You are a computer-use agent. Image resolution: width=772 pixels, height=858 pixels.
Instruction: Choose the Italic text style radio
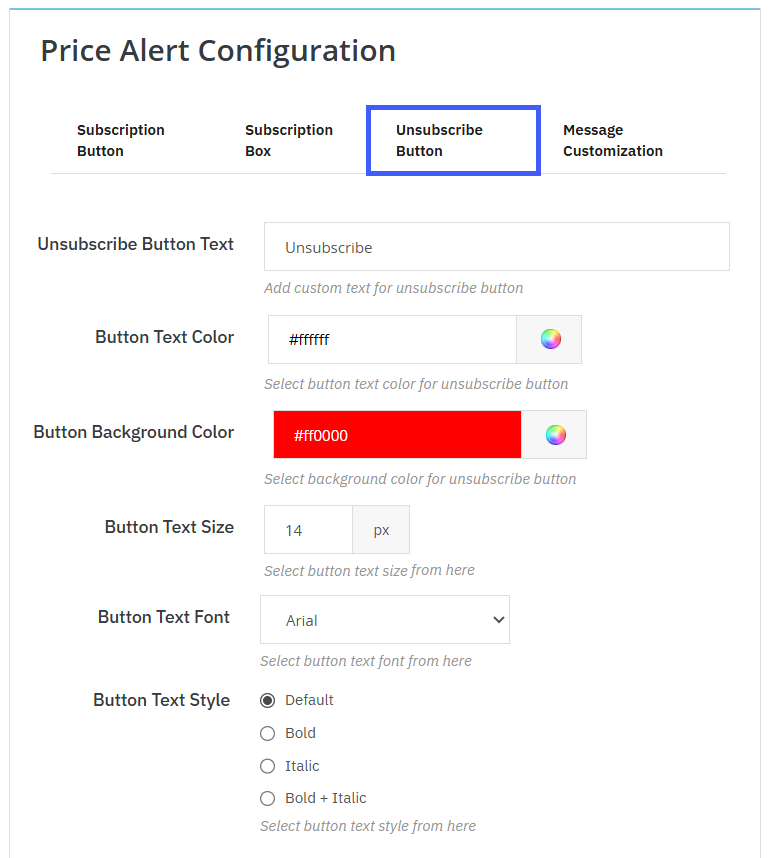pyautogui.click(x=267, y=766)
